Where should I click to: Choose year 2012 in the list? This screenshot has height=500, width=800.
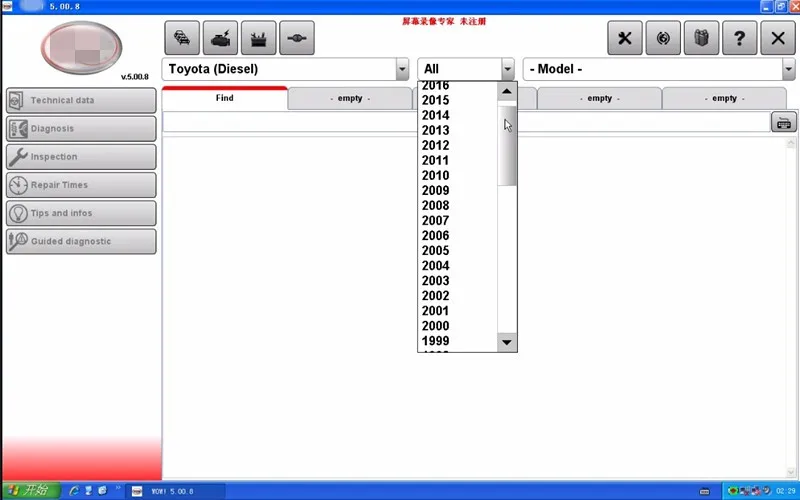pos(435,145)
